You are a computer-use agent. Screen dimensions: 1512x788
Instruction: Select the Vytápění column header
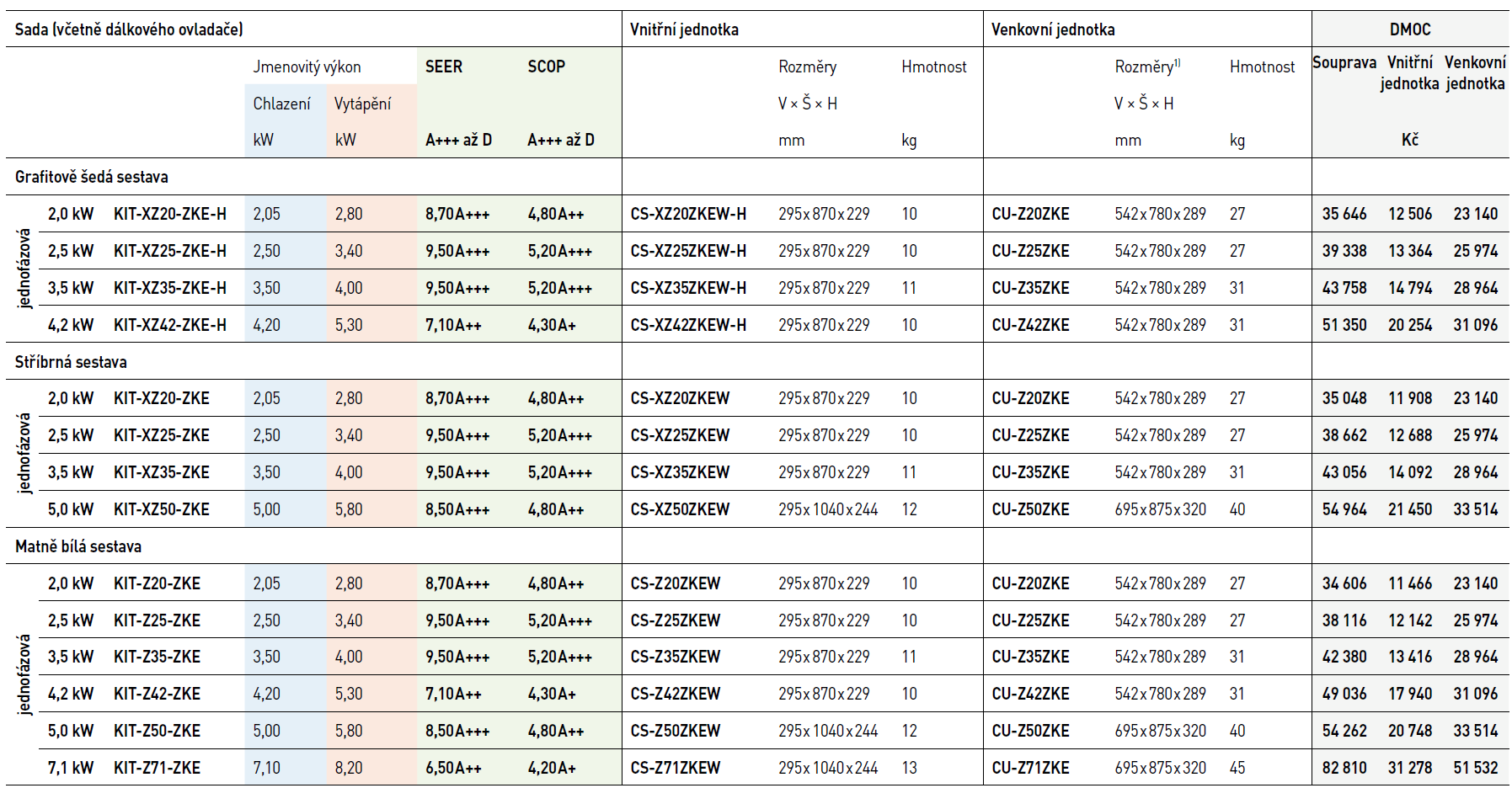click(x=362, y=104)
